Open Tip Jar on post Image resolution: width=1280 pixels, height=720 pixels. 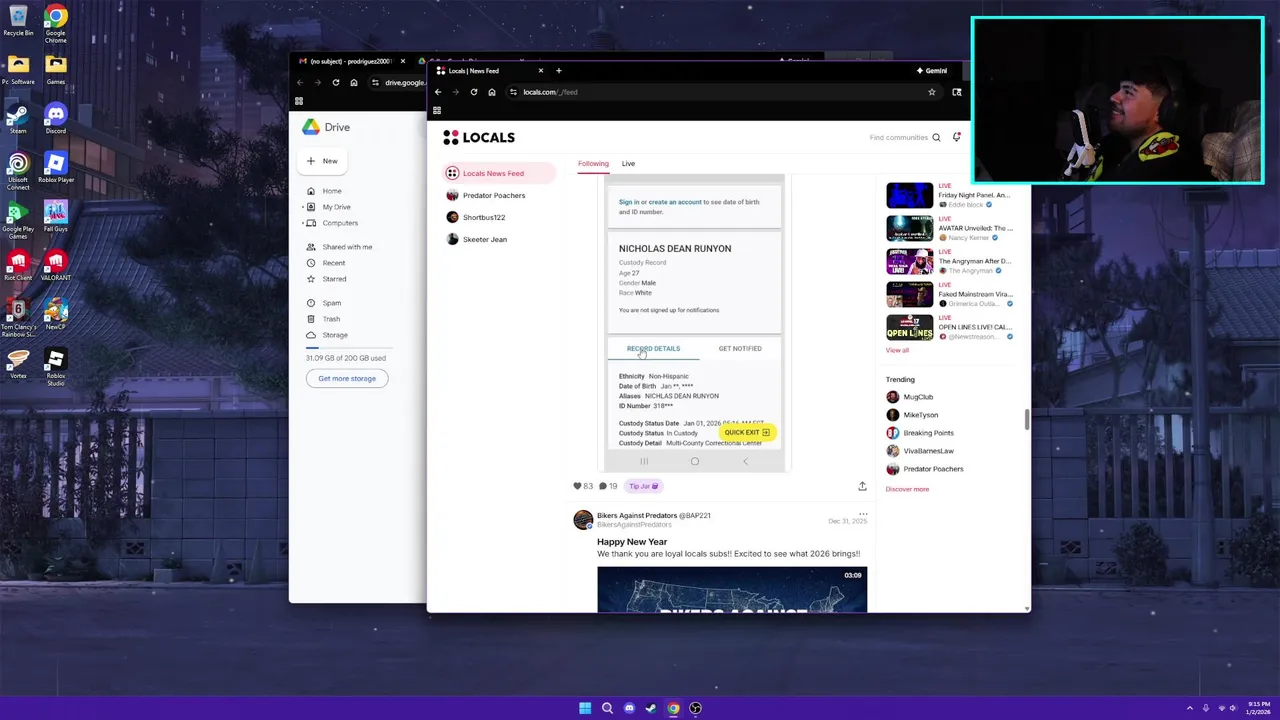point(643,486)
